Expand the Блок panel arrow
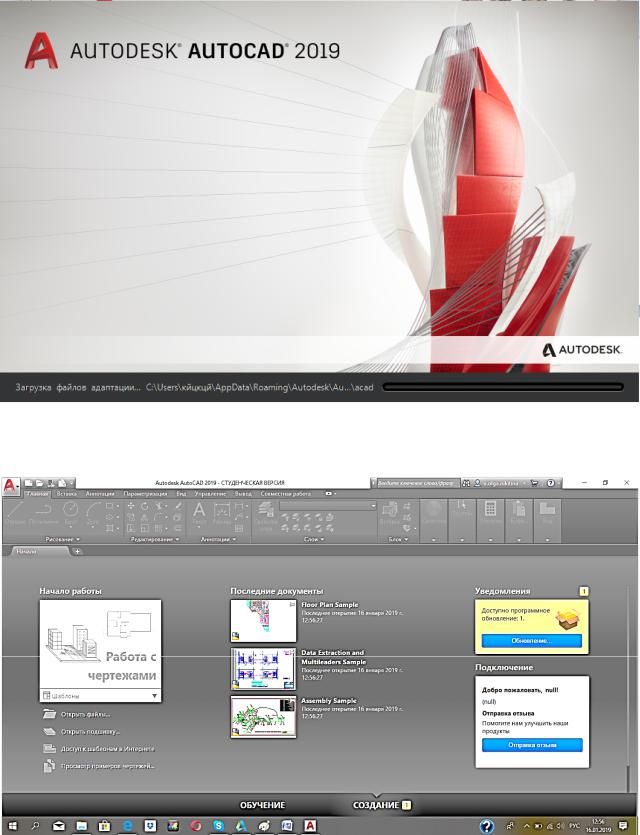 click(406, 539)
